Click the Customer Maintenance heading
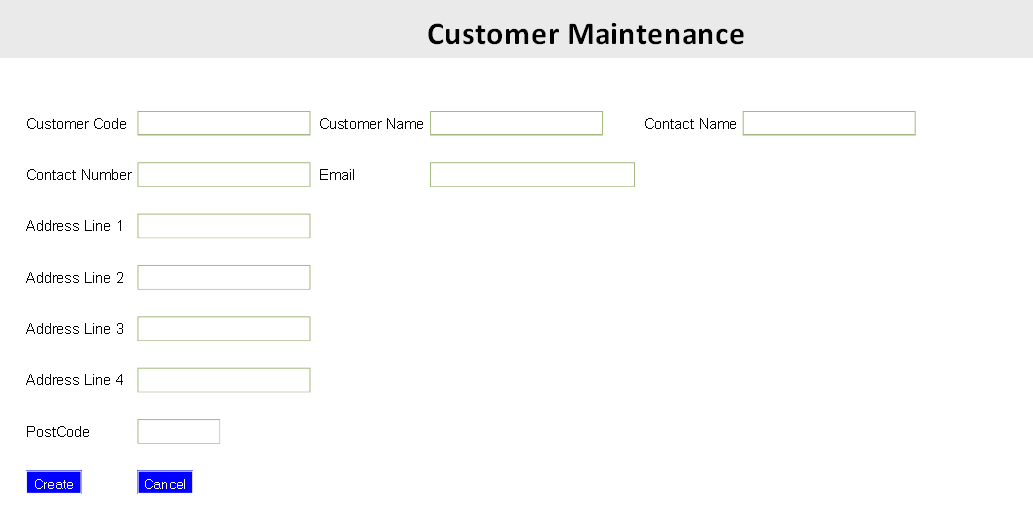Screen dimensions: 1033x517 586,34
